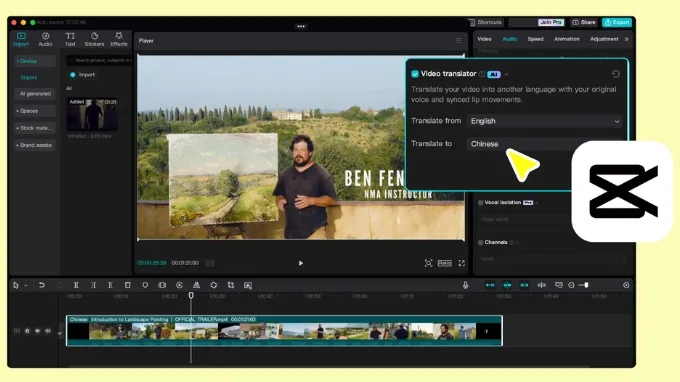Select AI generated in the sidebar
Image resolution: width=680 pixels, height=382 pixels.
tap(35, 94)
